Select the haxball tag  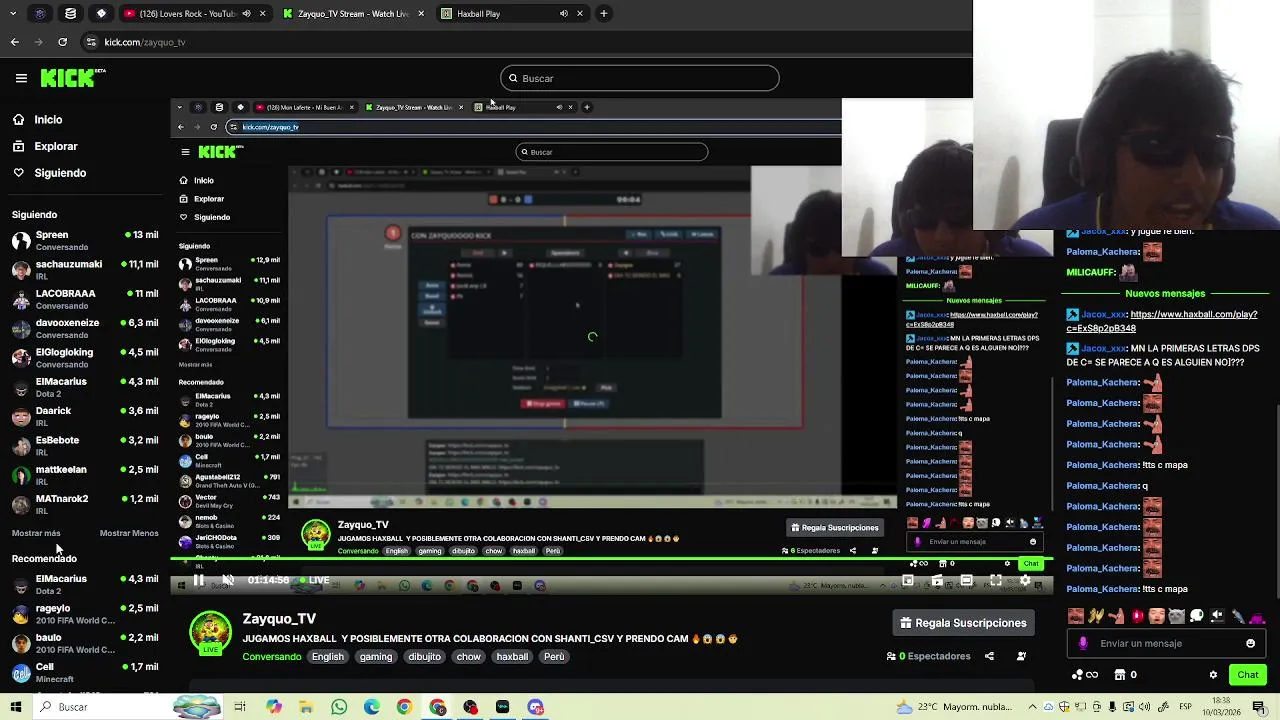point(512,657)
